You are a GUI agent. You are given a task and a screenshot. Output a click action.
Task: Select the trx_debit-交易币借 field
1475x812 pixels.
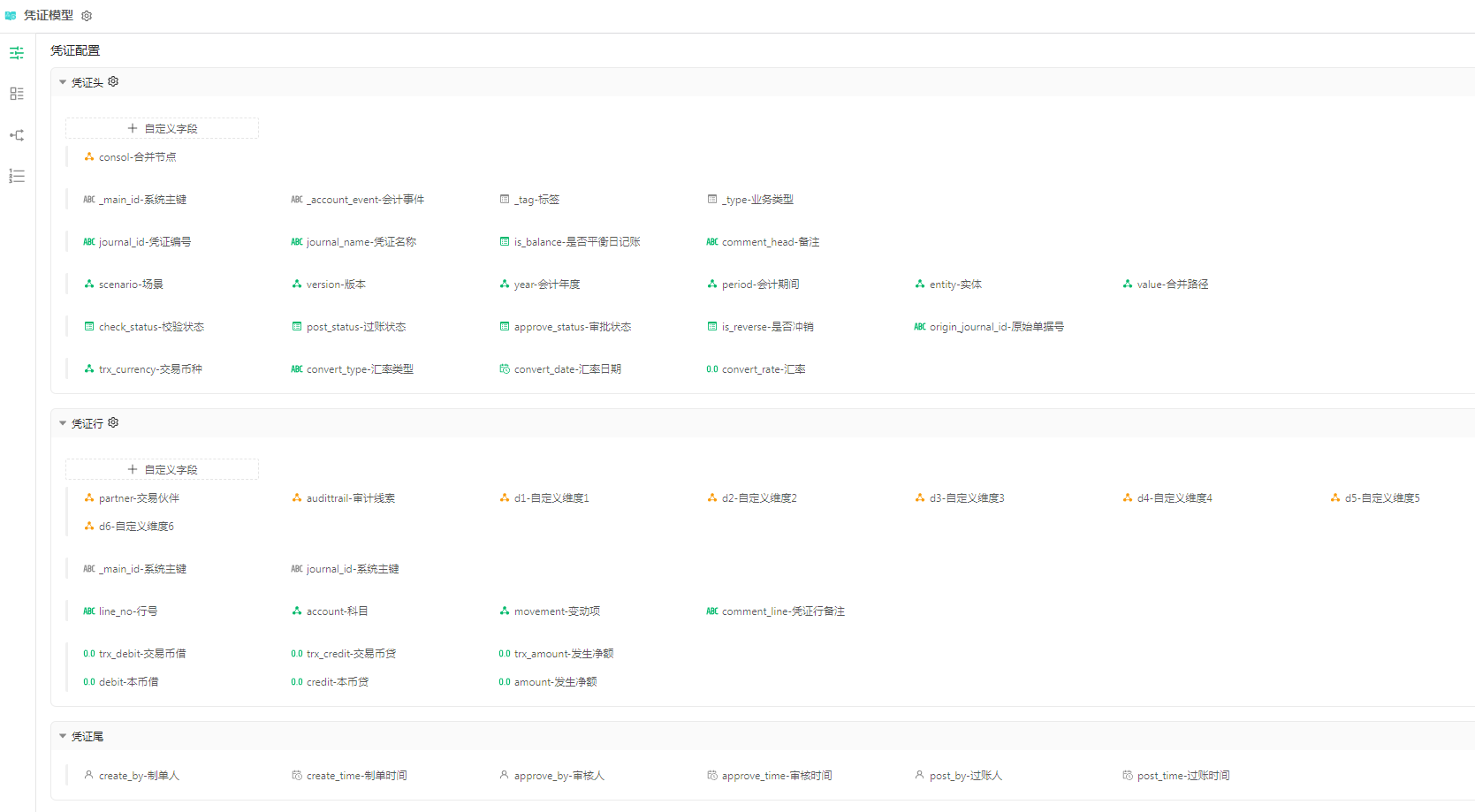[141, 654]
